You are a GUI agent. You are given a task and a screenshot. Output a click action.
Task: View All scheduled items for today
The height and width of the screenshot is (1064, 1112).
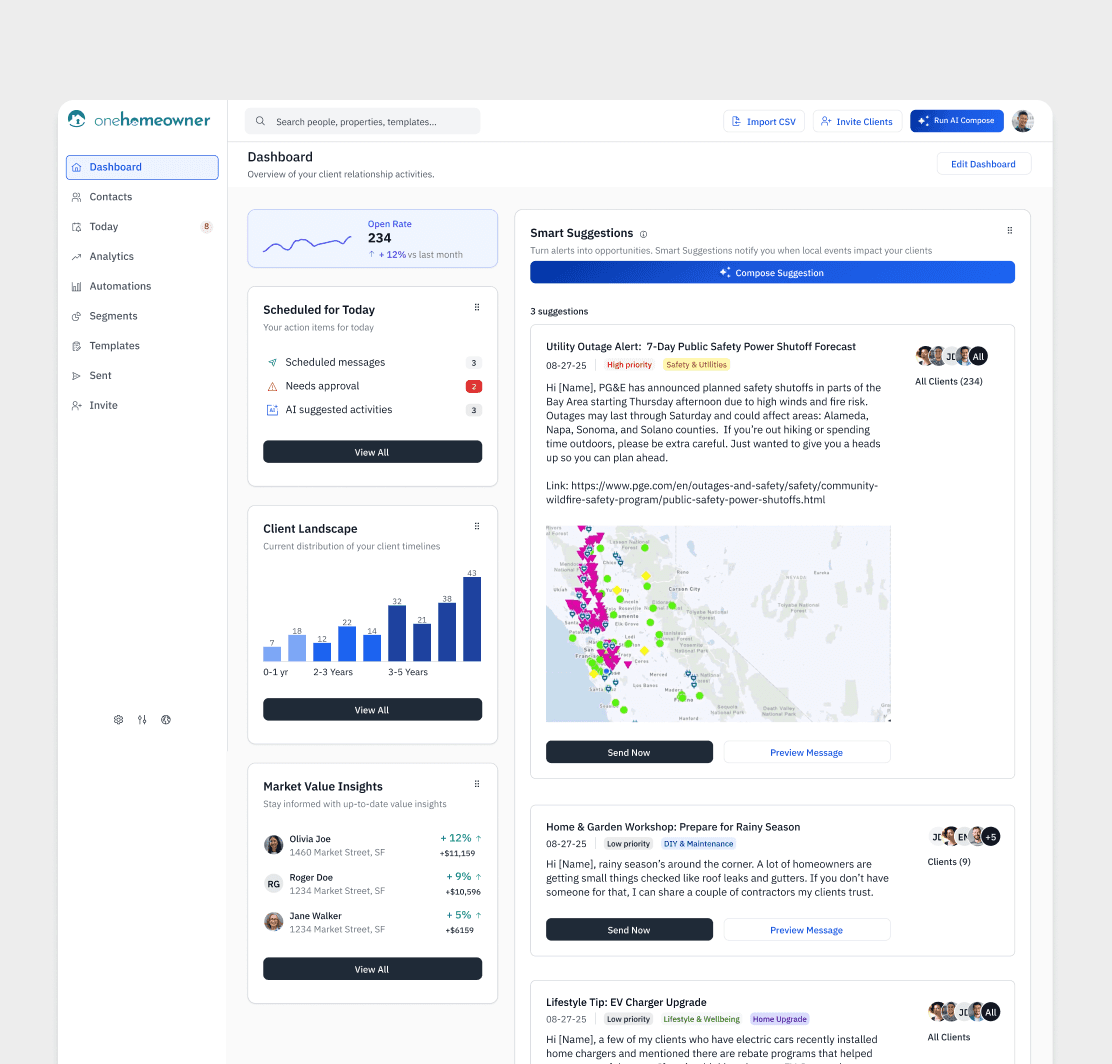click(x=372, y=452)
